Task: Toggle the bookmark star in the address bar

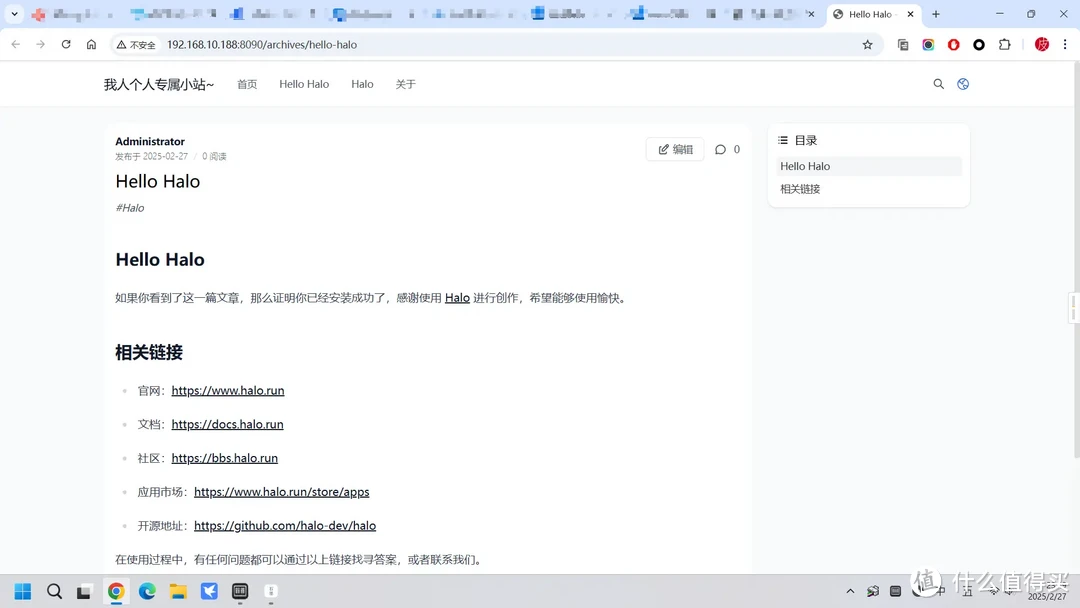Action: (867, 45)
